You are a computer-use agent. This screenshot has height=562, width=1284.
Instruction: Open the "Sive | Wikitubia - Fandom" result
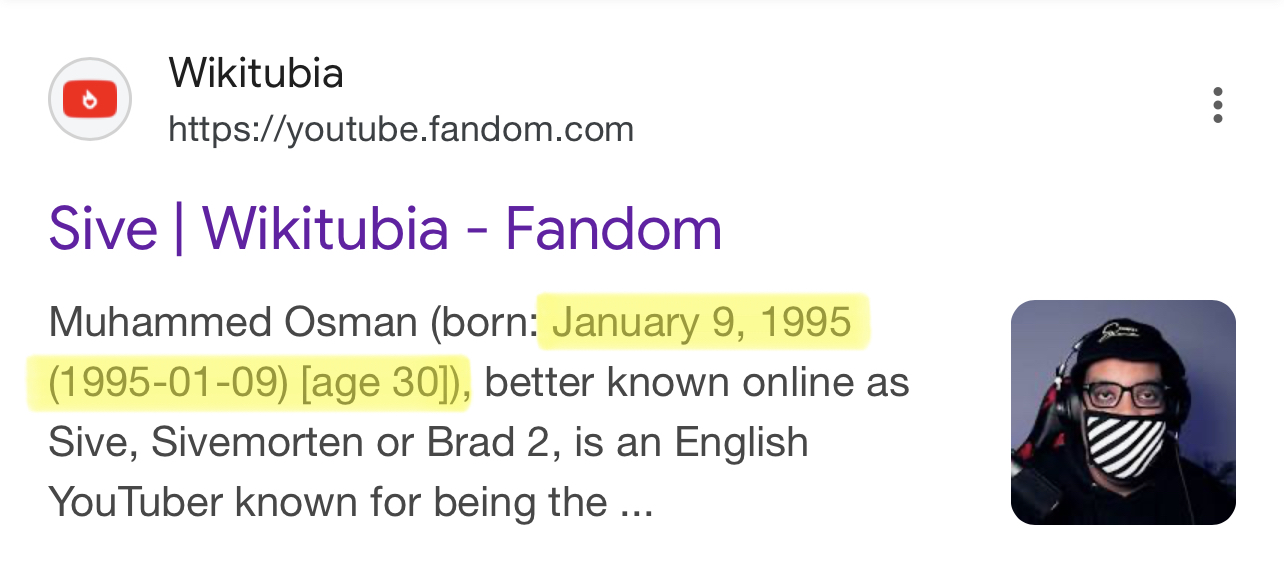[385, 228]
